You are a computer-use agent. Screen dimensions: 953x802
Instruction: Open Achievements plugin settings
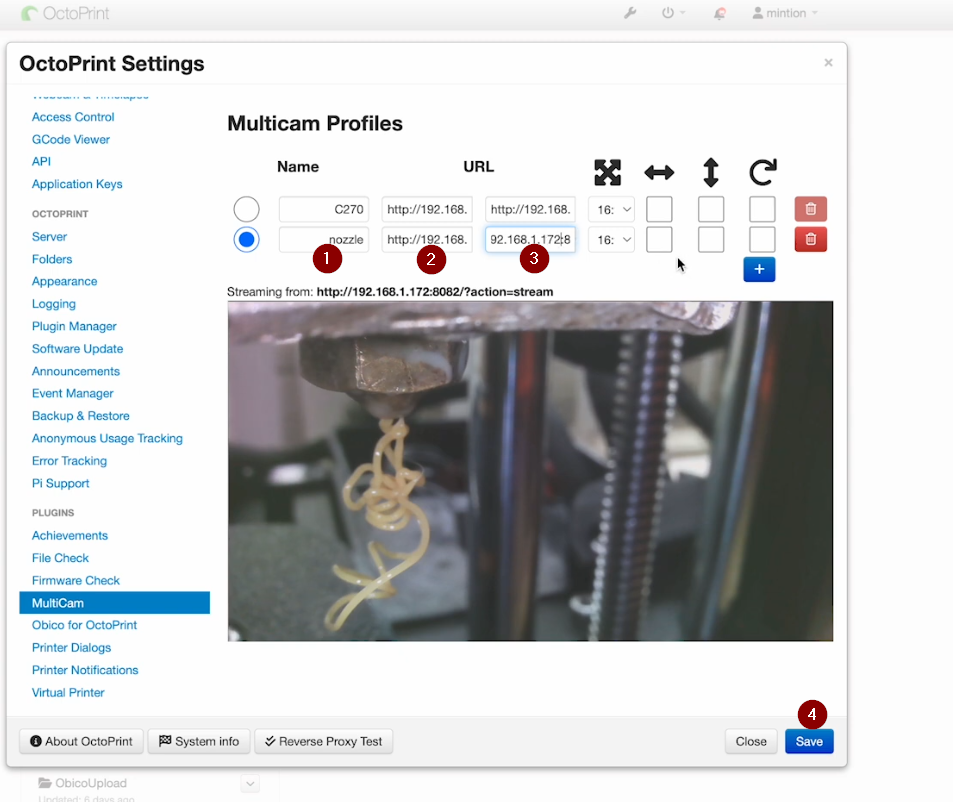tap(70, 535)
